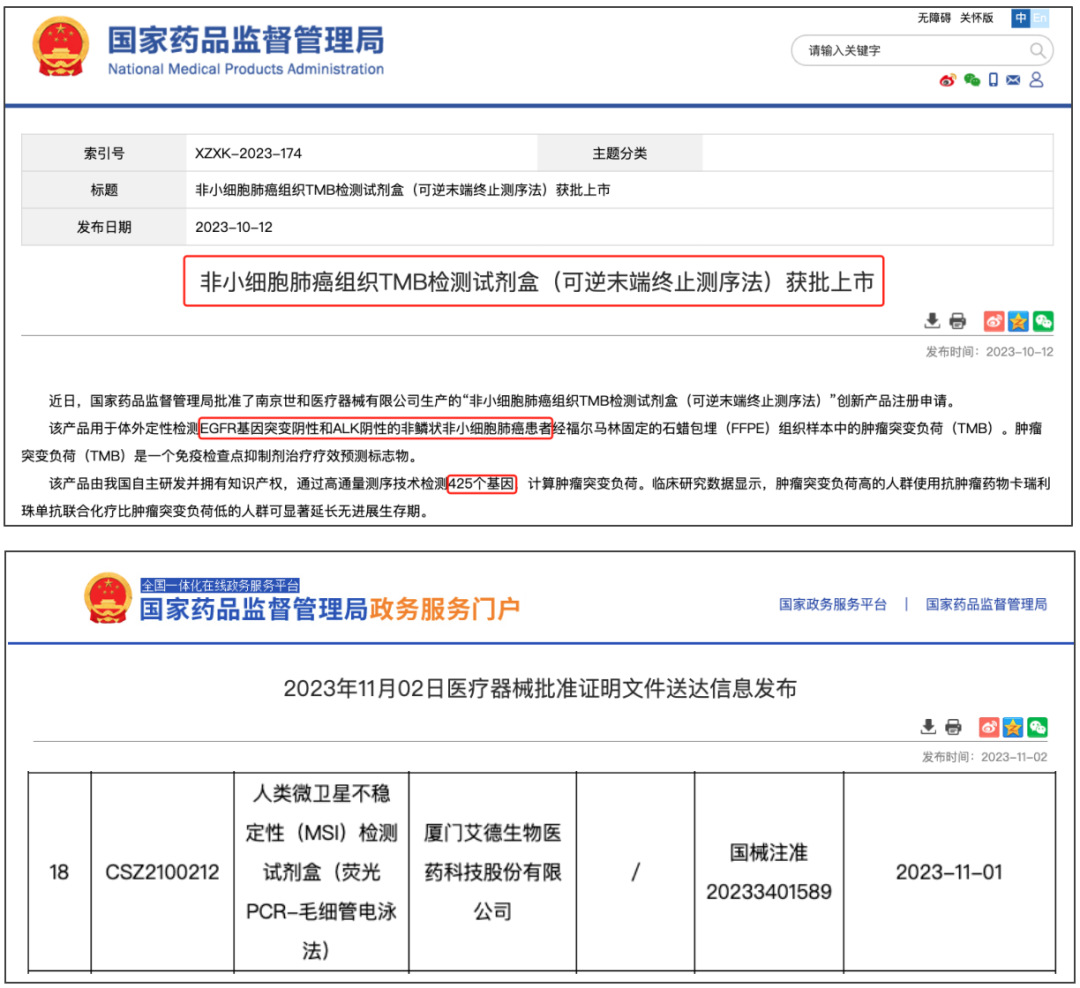1080x988 pixels.
Task: Click the 2023-11-01 date cell
Action: pyautogui.click(x=948, y=872)
